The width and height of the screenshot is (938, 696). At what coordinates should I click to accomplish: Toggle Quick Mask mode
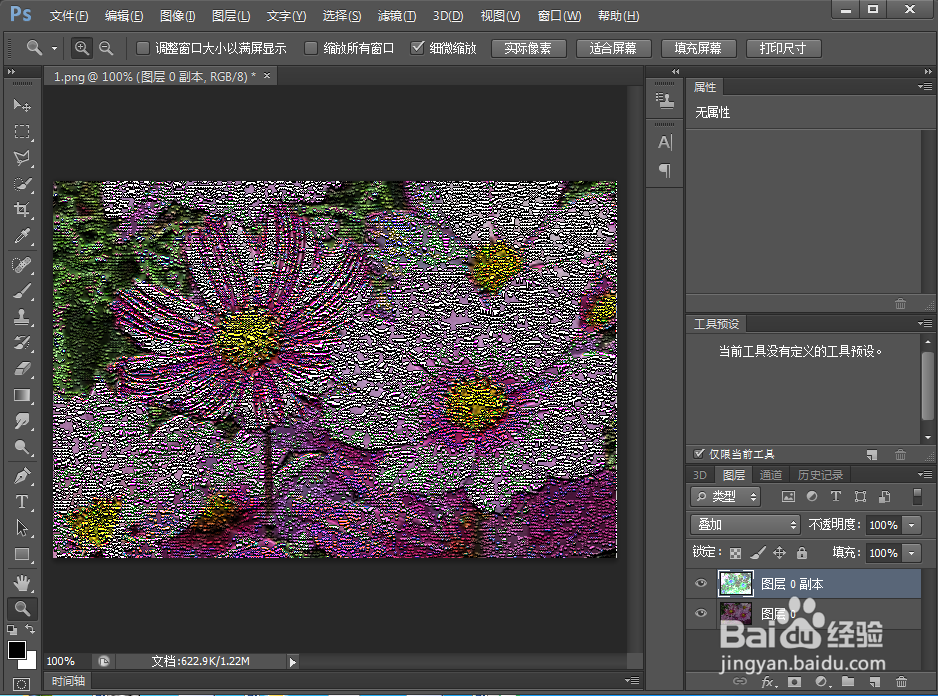(x=21, y=684)
